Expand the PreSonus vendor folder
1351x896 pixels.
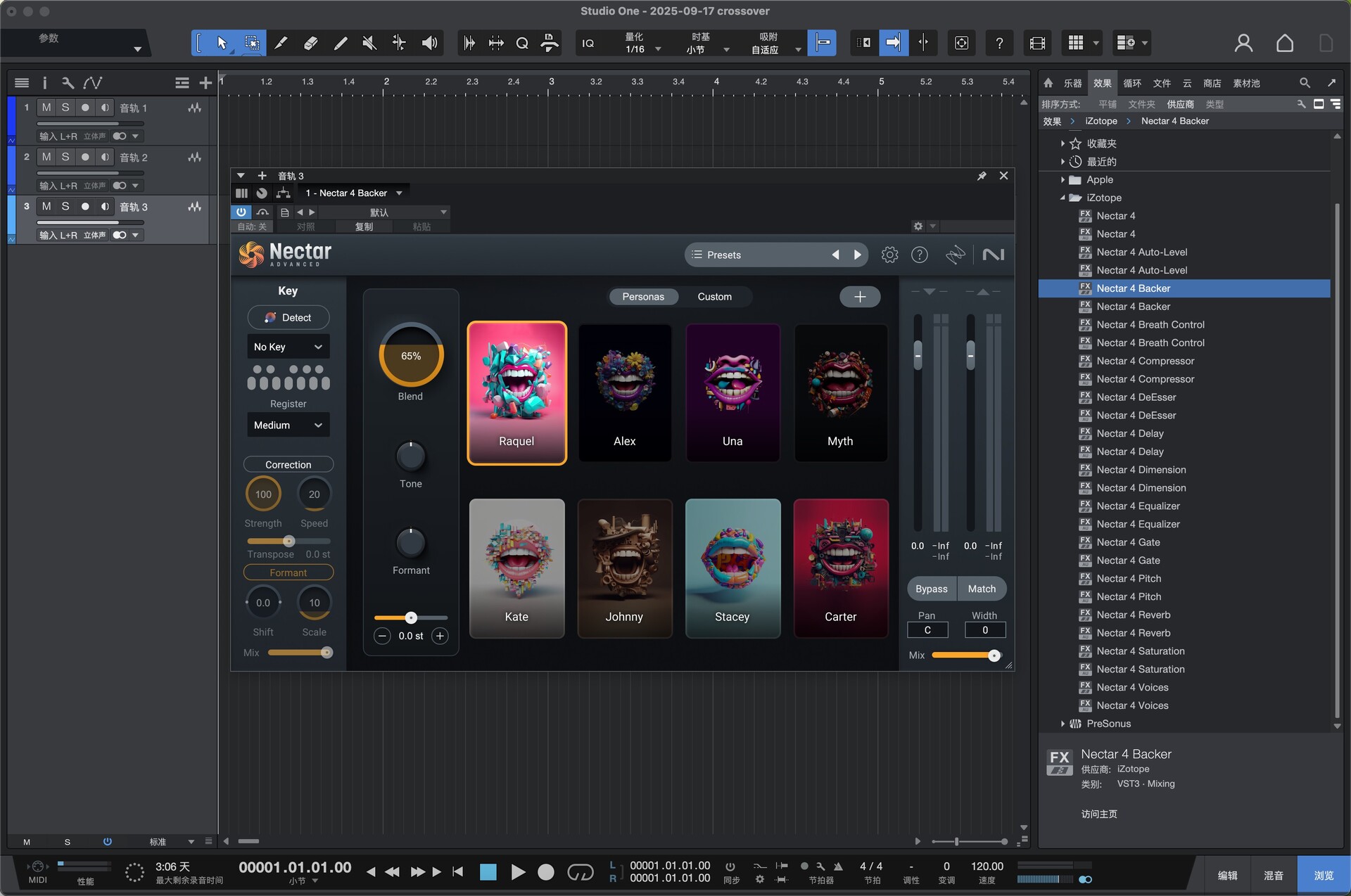click(1063, 724)
